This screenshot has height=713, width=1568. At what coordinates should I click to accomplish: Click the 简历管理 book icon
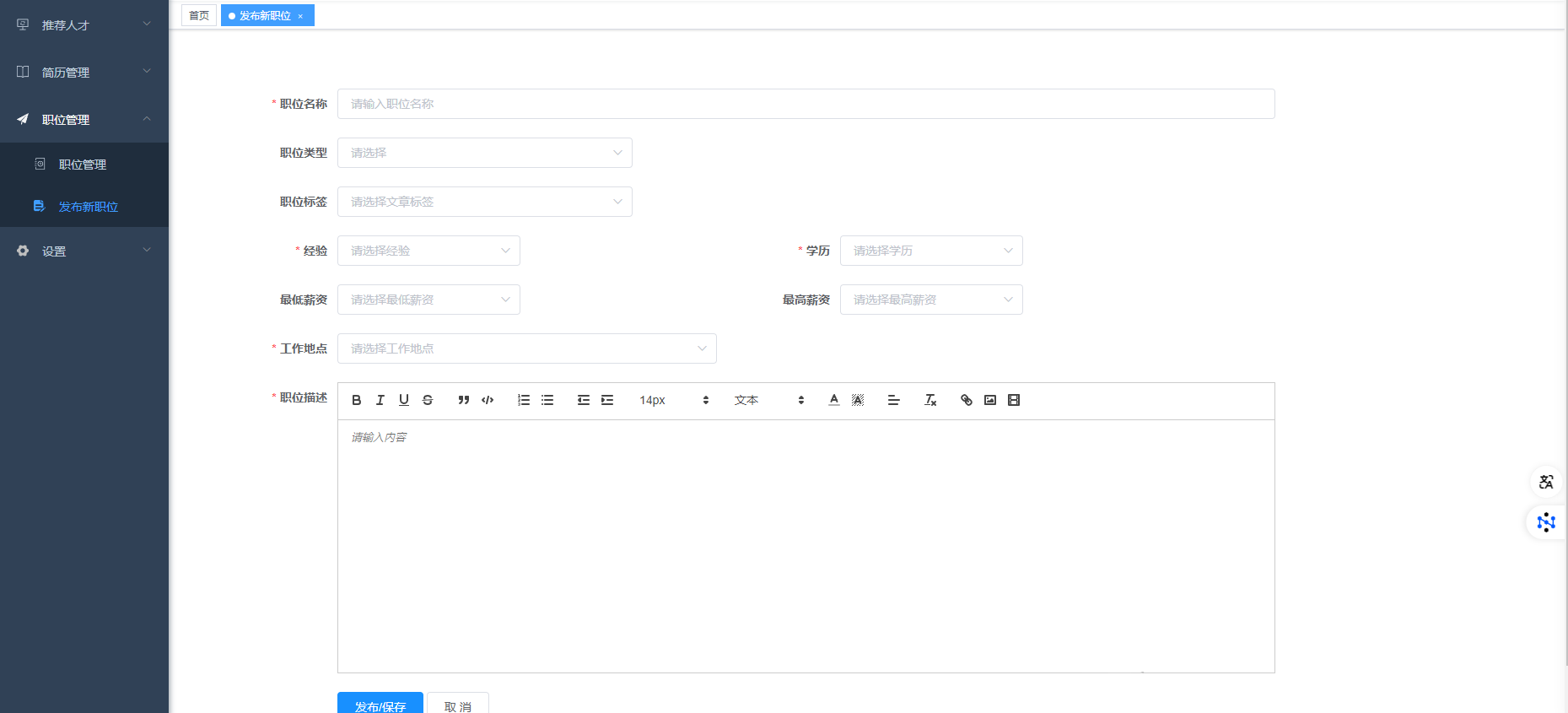23,72
